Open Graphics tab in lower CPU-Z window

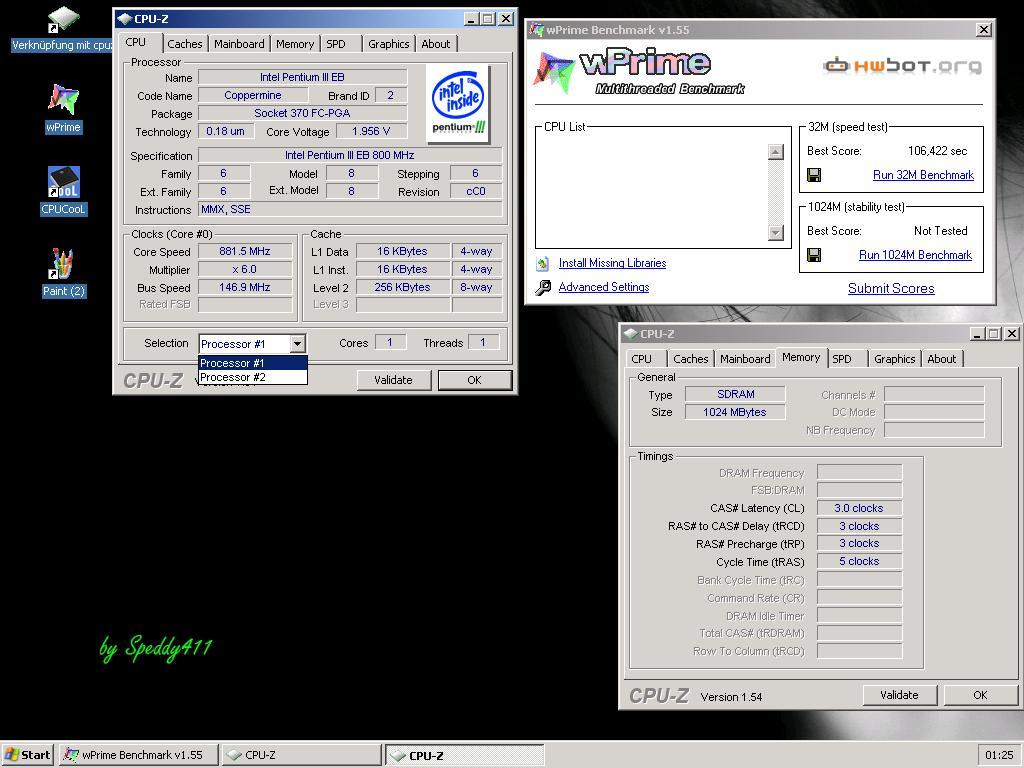(x=895, y=359)
